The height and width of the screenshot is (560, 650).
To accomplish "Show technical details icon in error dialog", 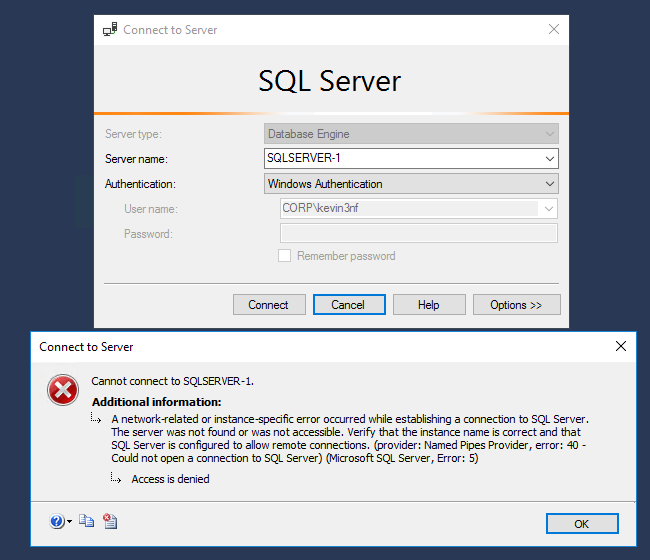I will pos(110,521).
